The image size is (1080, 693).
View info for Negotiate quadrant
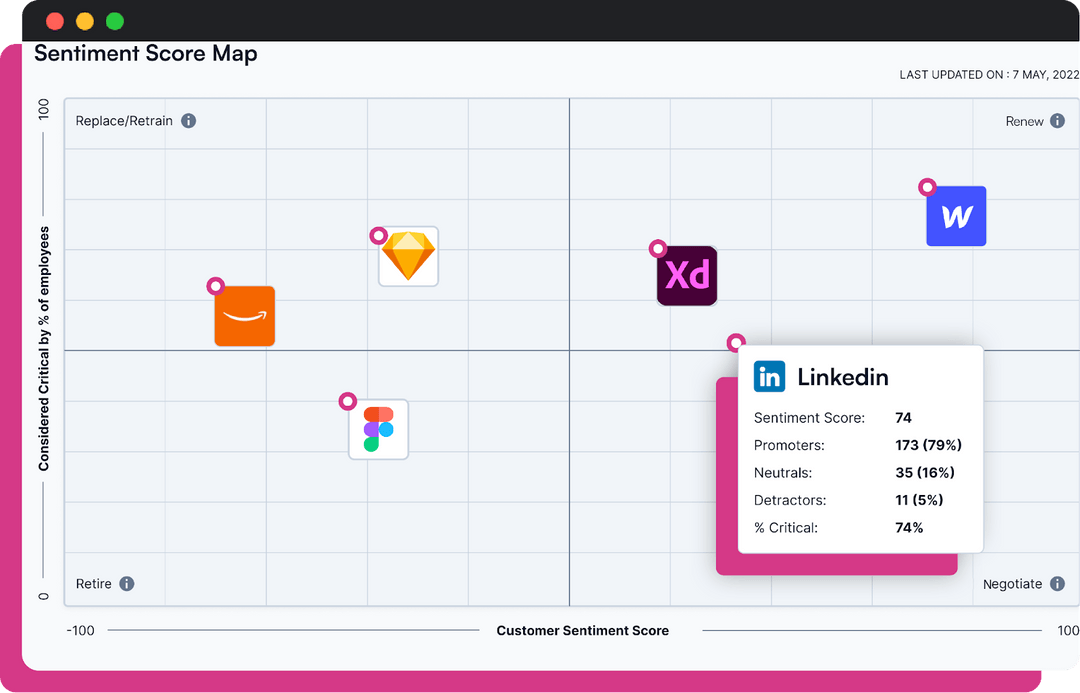[1057, 583]
